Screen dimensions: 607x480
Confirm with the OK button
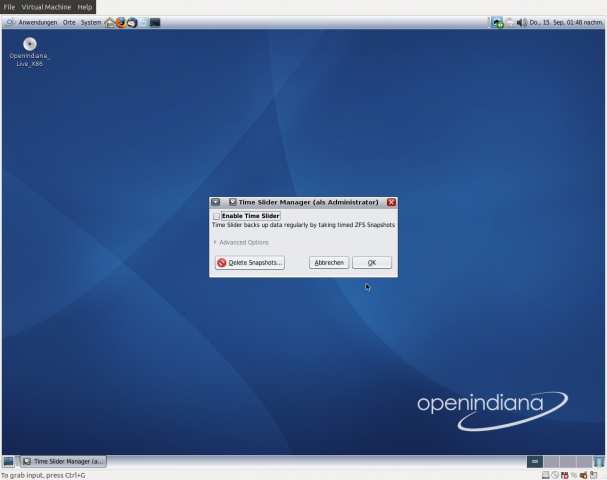click(x=372, y=262)
